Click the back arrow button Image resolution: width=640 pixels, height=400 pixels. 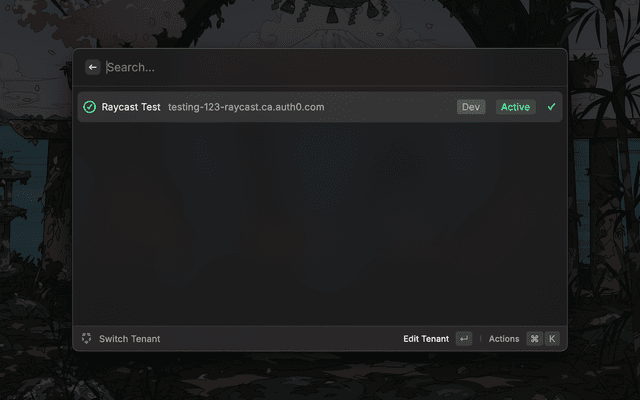(x=93, y=67)
